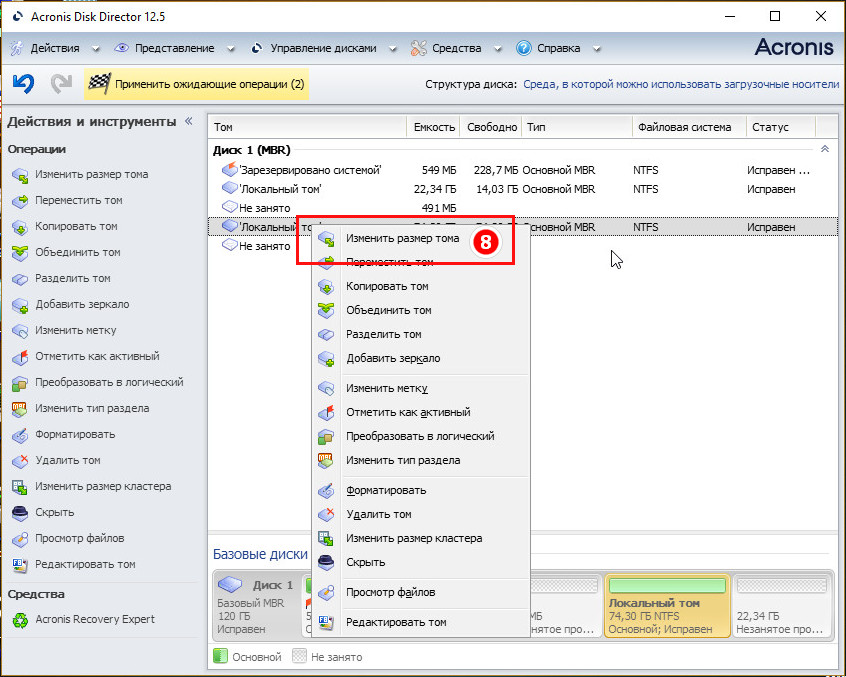Screen dimensions: 846x677
Task: Select the 491 МБ Не занято row
Action: [523, 208]
